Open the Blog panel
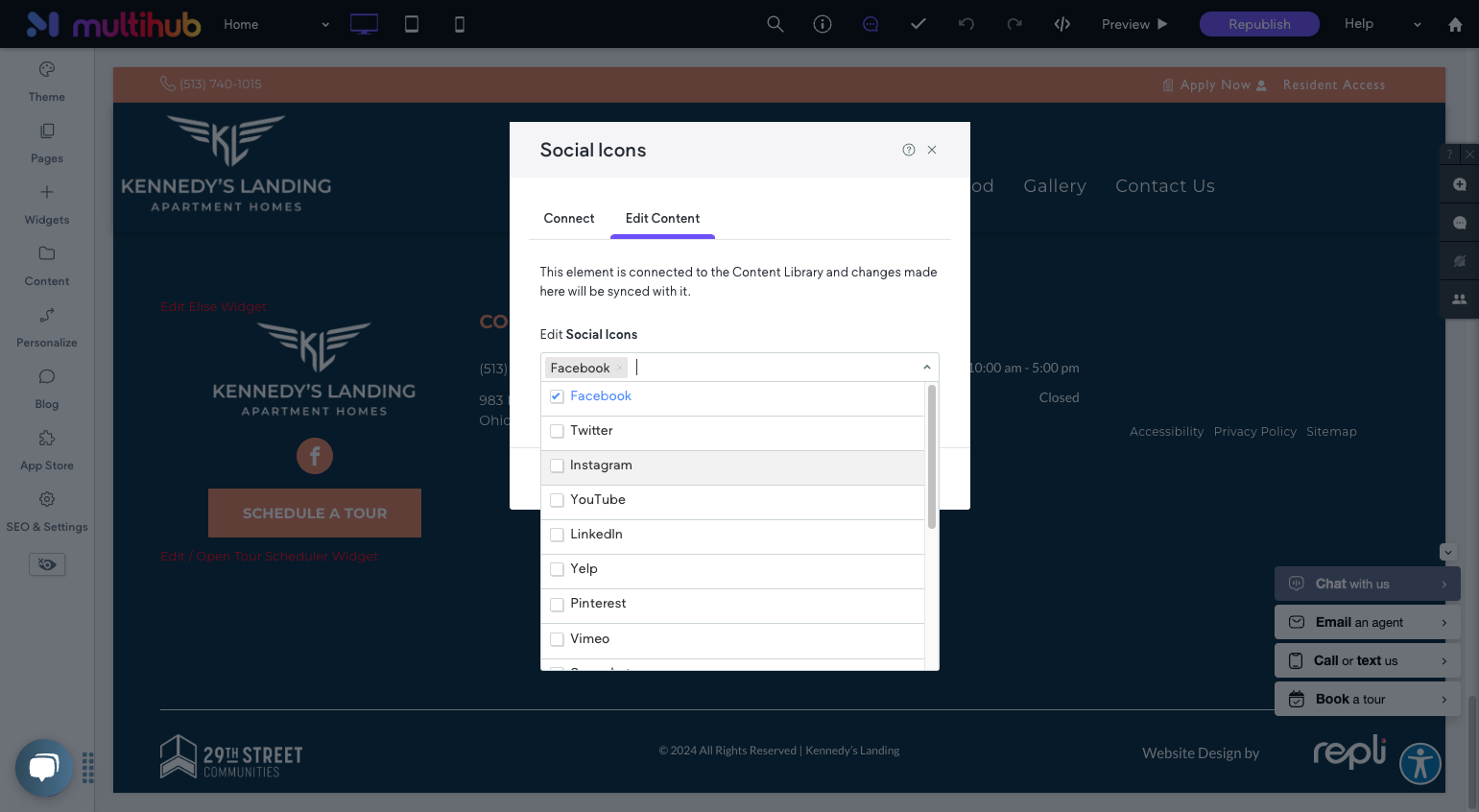 pos(47,389)
